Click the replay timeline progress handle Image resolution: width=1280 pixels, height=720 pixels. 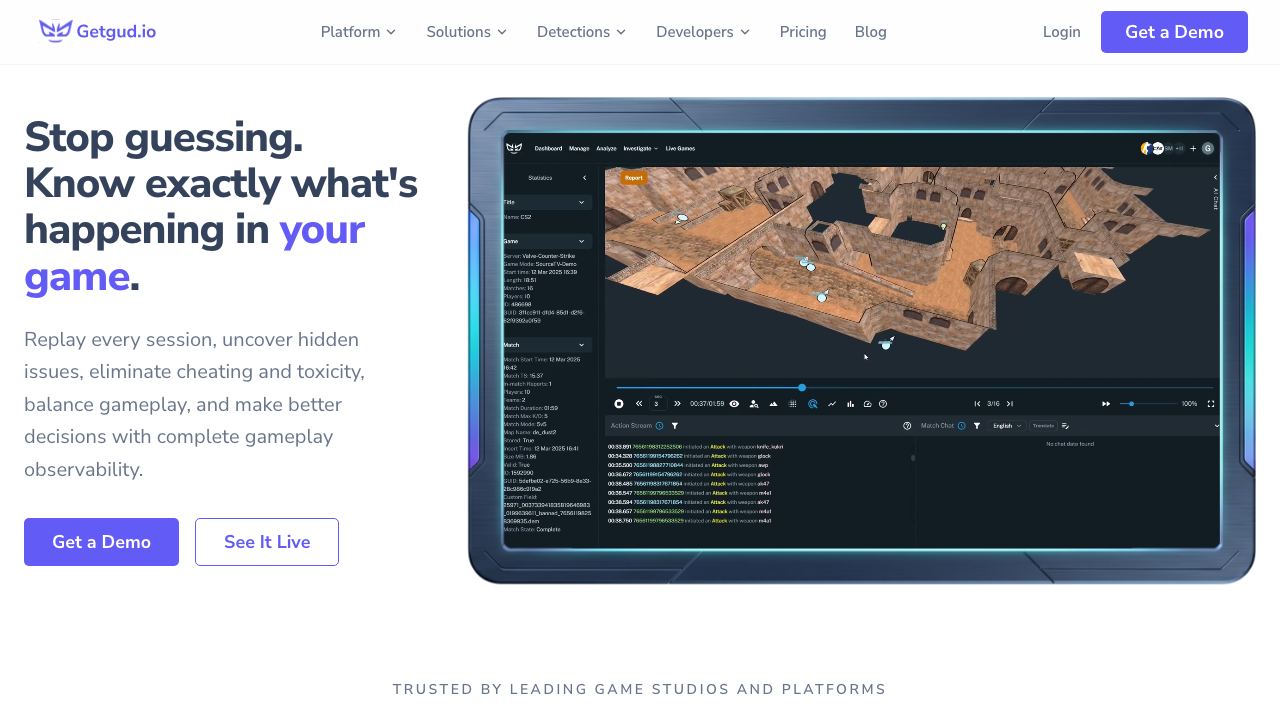802,388
